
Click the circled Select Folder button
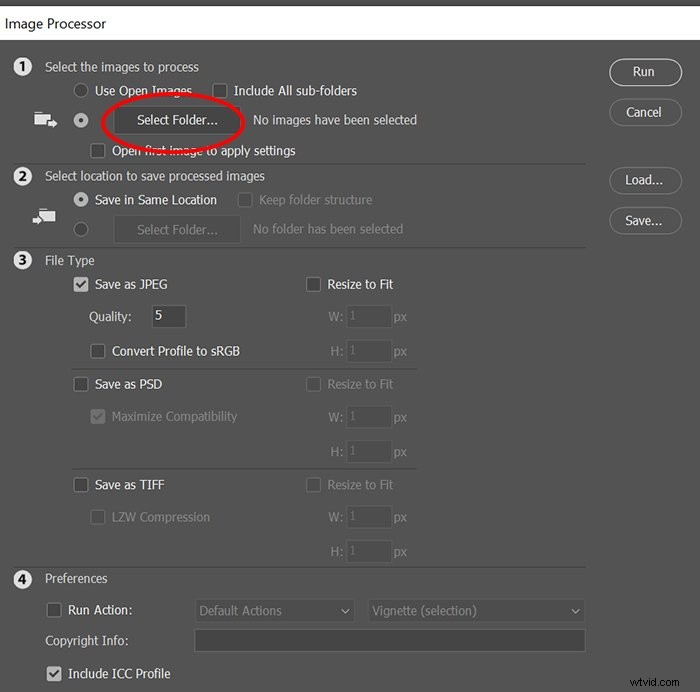click(177, 120)
